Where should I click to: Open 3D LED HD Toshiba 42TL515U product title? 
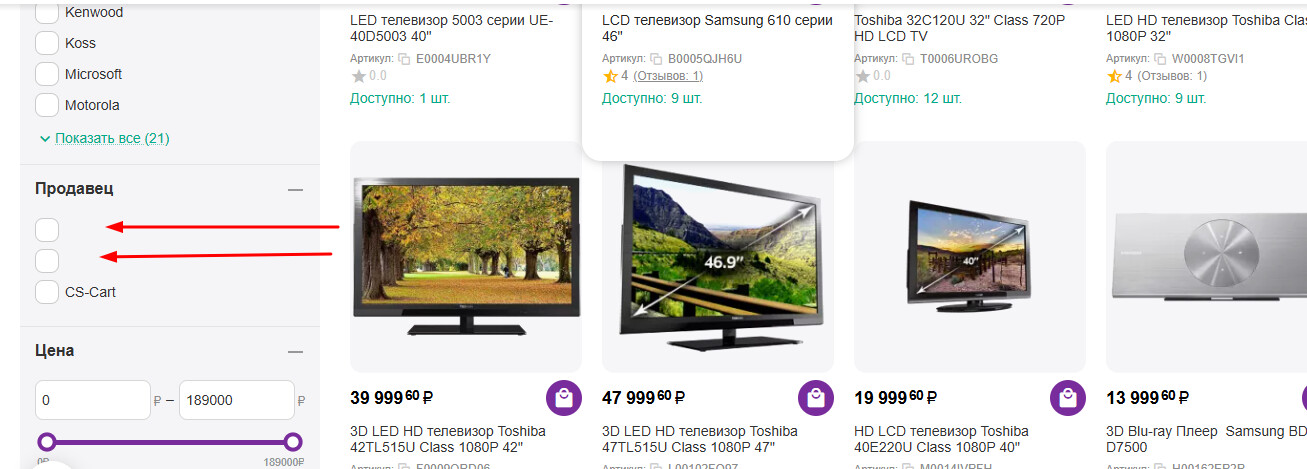coord(448,440)
